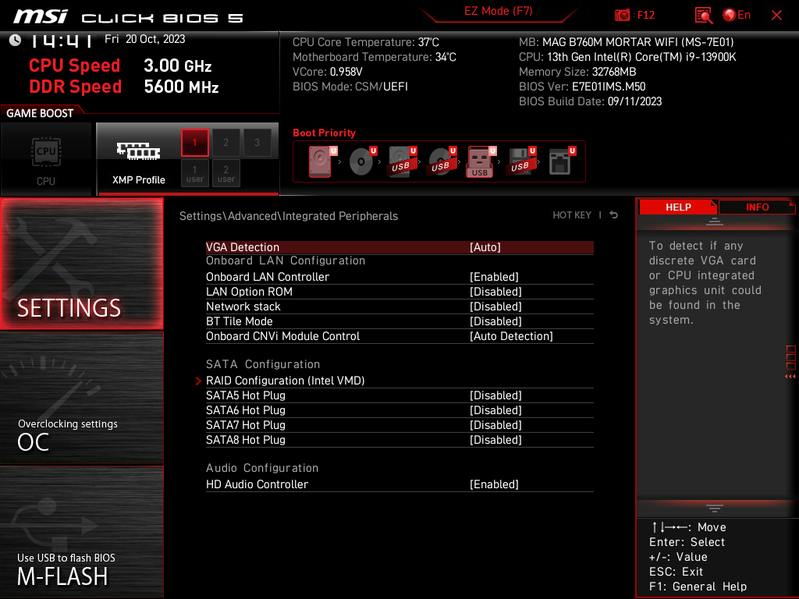Click the back arrow next to HOT KEY
The width and height of the screenshot is (799, 599).
[614, 215]
